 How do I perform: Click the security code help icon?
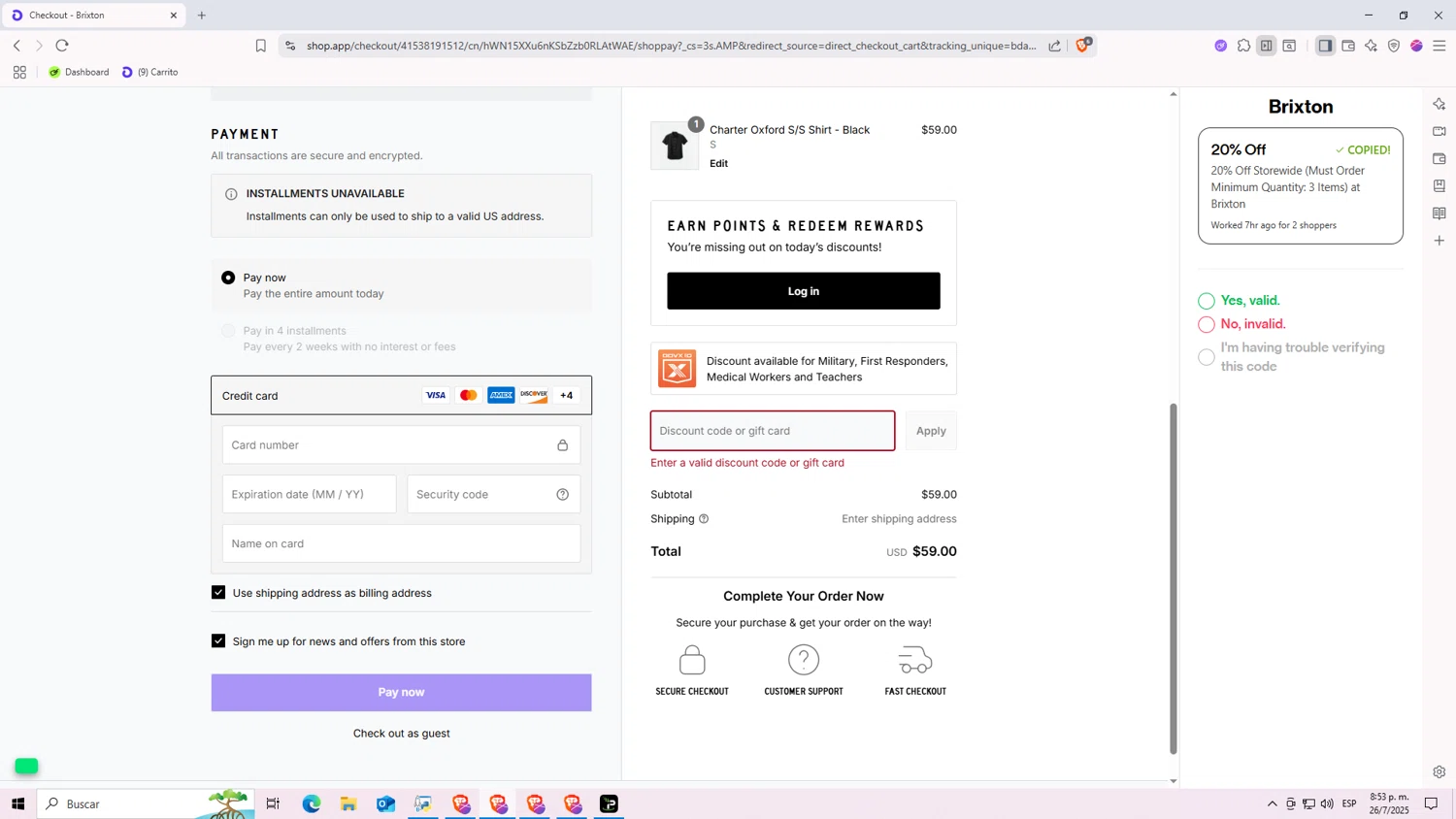point(562,494)
